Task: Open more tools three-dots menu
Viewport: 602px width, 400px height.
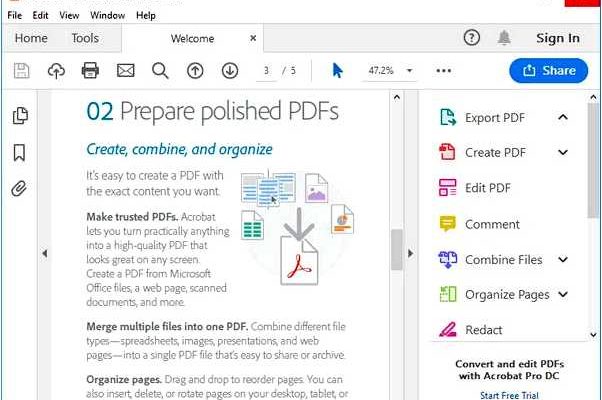Action: pos(443,71)
